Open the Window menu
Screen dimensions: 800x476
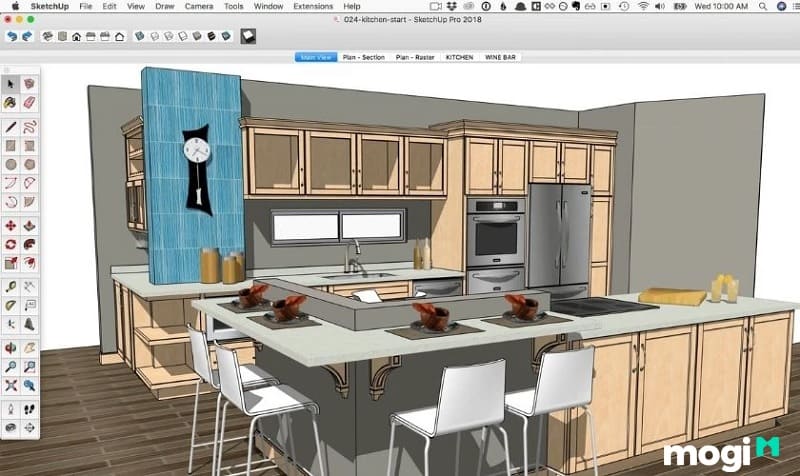tap(268, 6)
